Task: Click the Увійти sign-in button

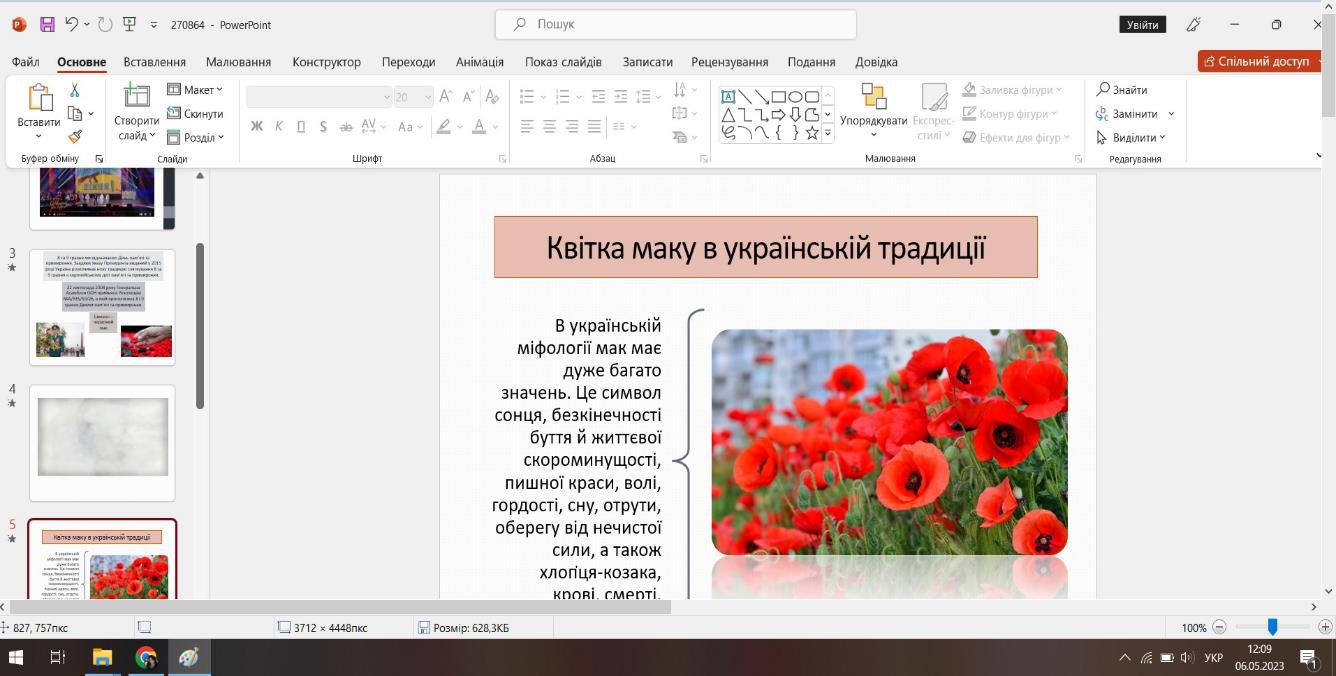Action: click(x=1142, y=25)
